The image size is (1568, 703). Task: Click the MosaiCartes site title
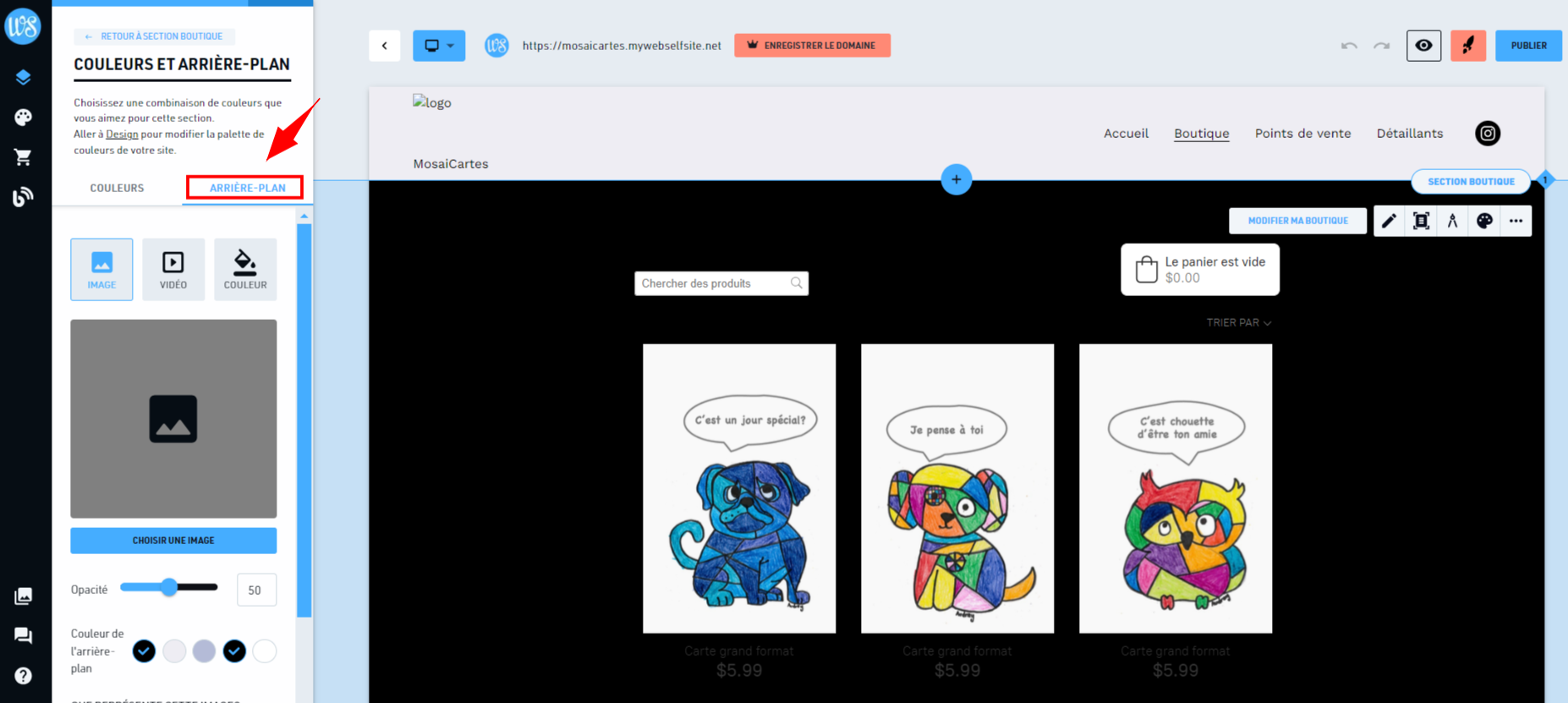[451, 164]
